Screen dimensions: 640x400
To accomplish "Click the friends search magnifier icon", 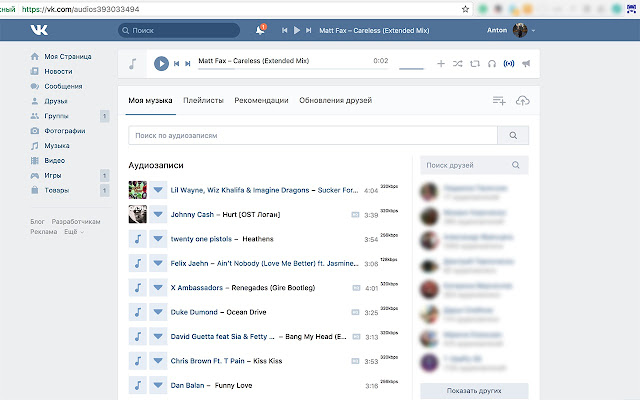I will coord(516,165).
